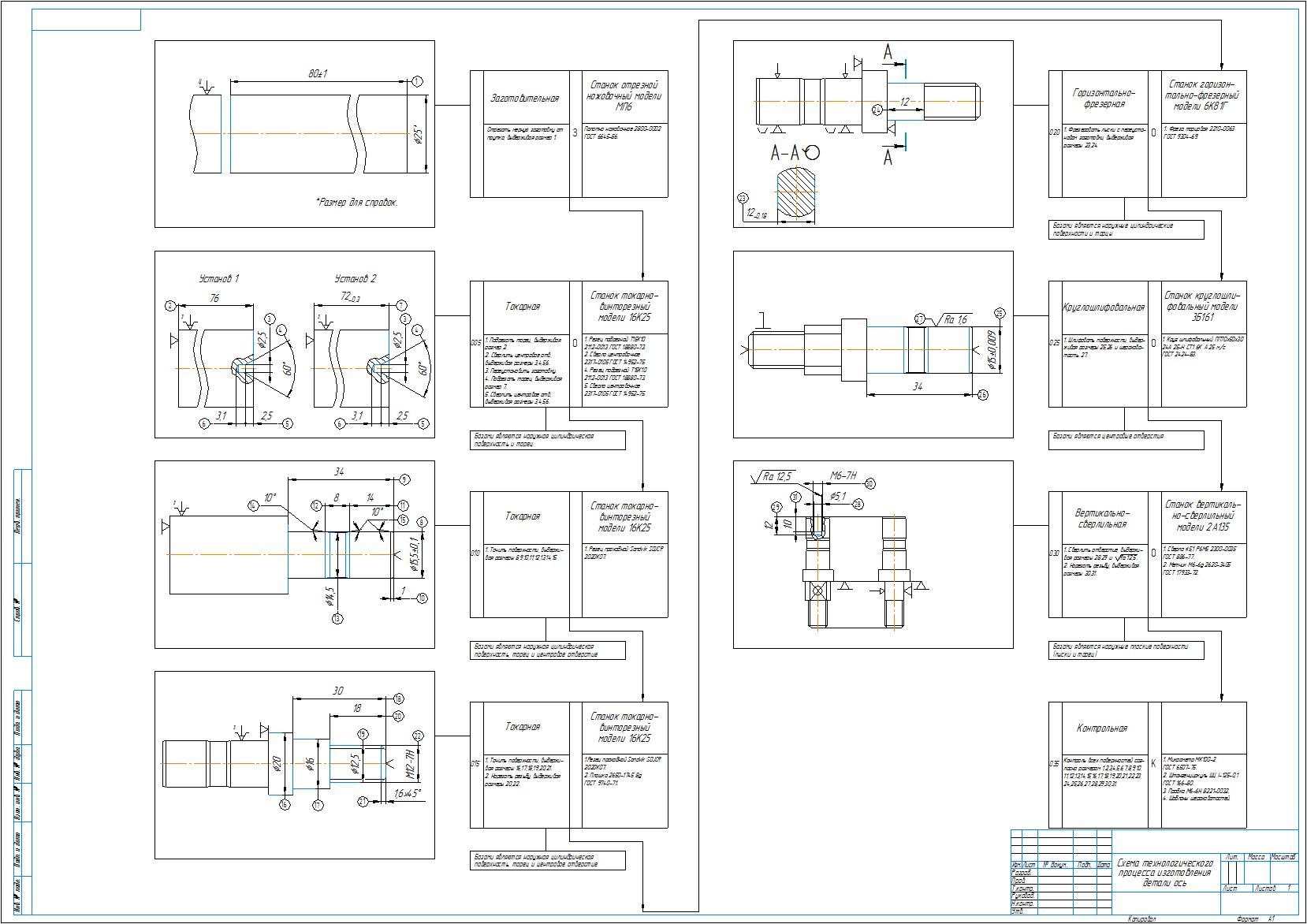Select operation number '010'
Viewport: 1307px width, 924px height.
click(475, 553)
